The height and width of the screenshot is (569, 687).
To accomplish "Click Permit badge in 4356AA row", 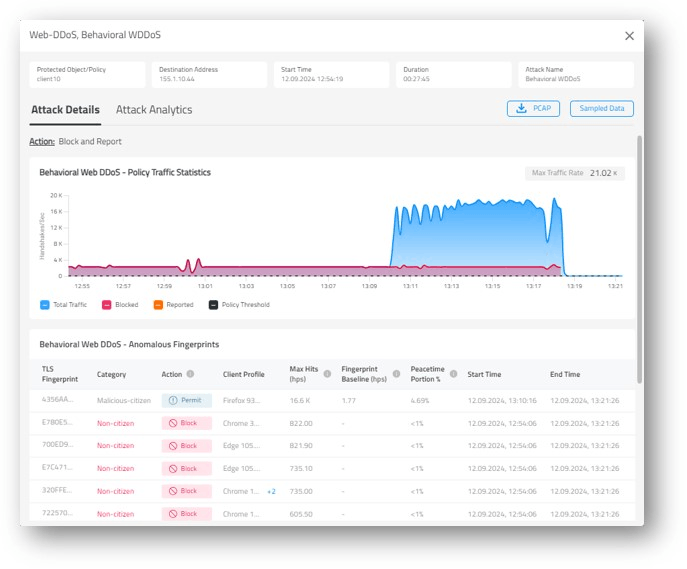I will coord(187,400).
